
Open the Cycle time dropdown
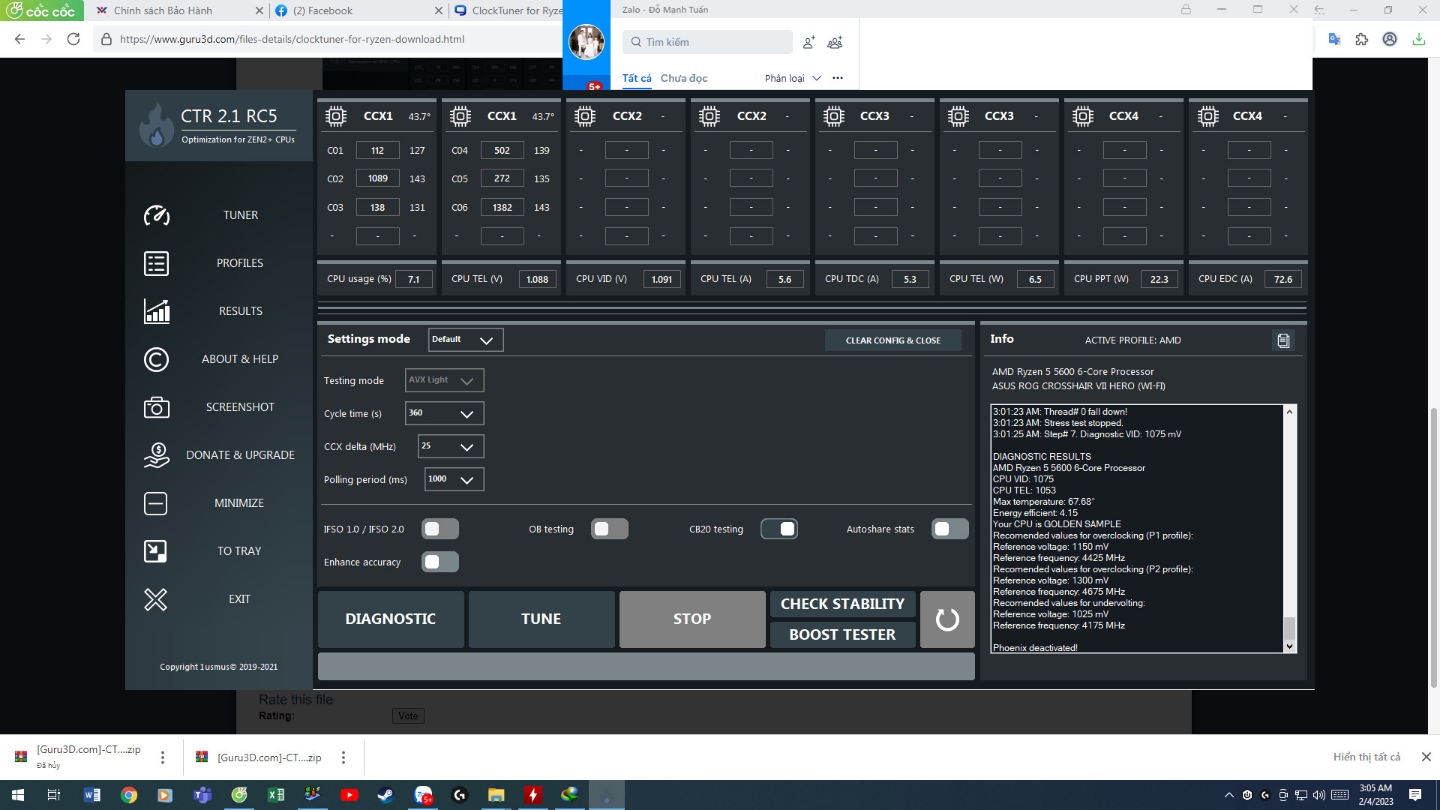tap(445, 413)
